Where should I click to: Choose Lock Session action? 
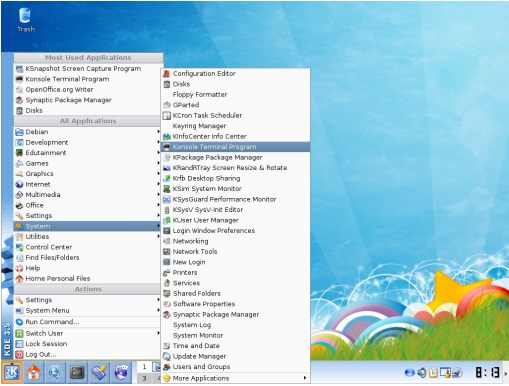(87, 344)
